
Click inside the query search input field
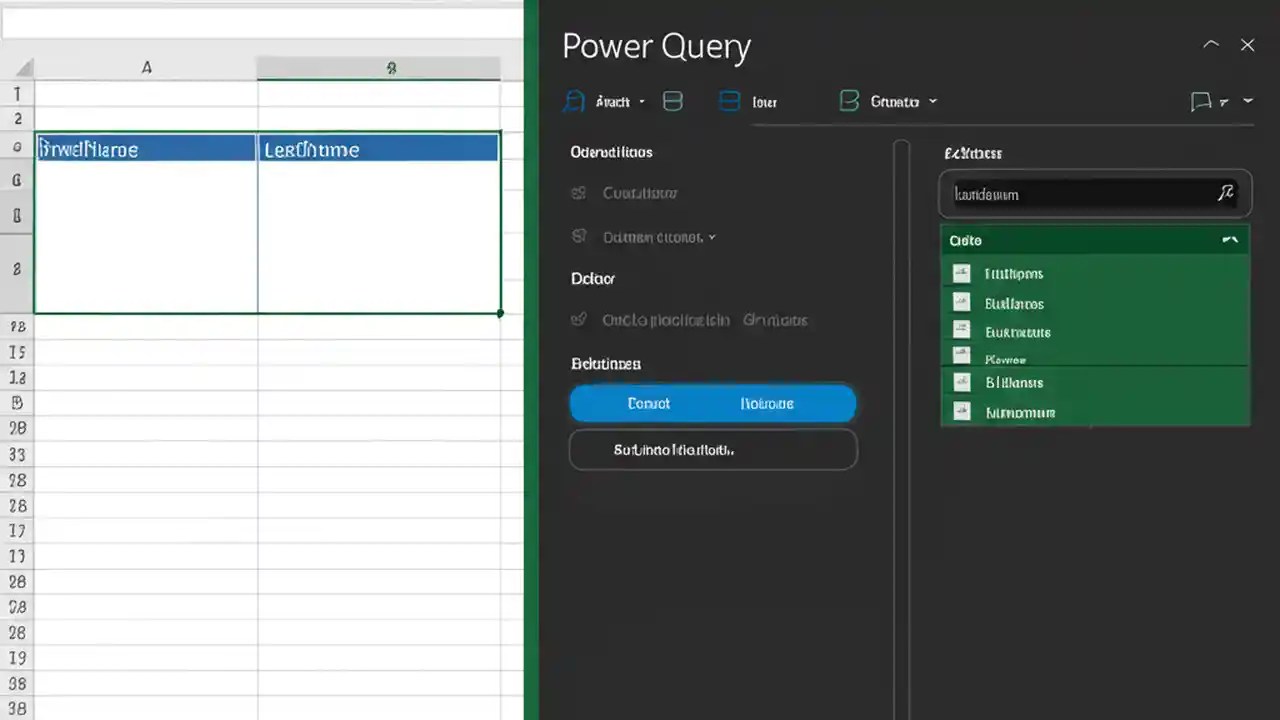1080,194
